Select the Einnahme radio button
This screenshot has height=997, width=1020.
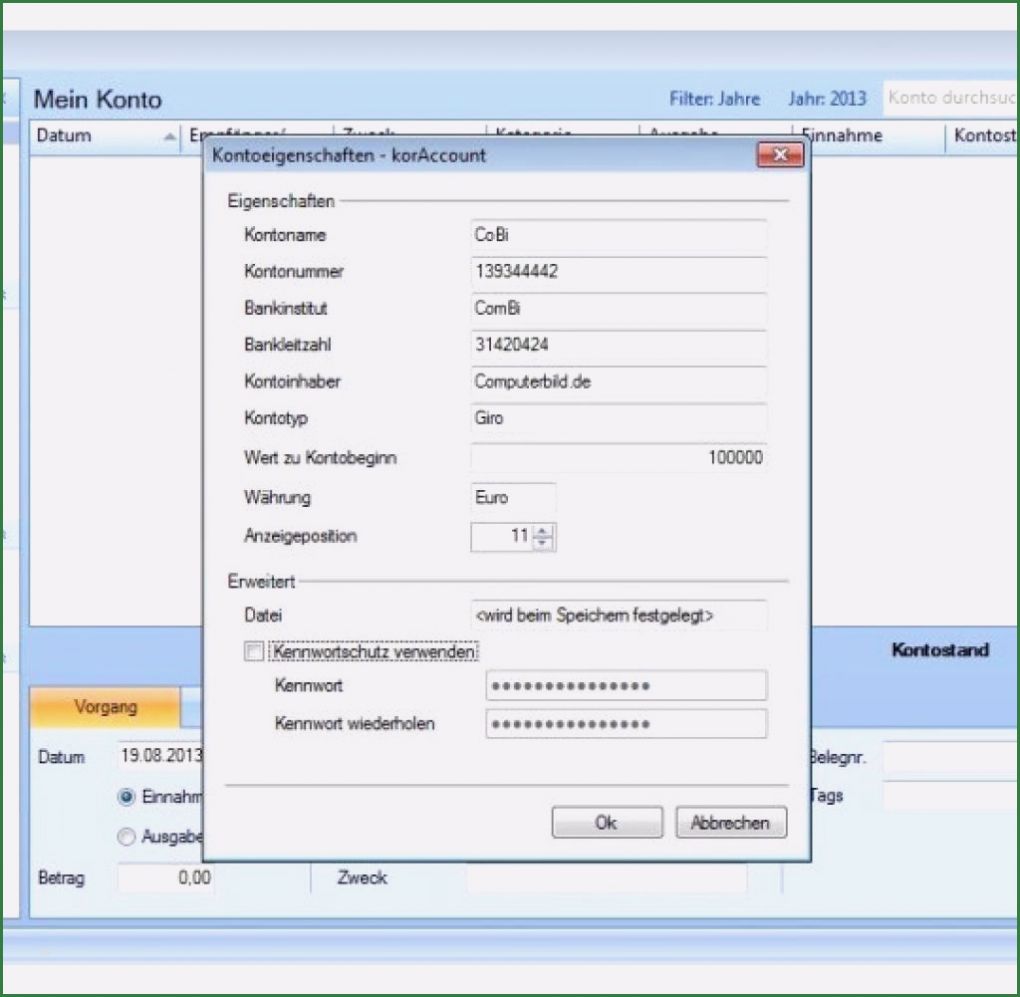click(x=126, y=797)
